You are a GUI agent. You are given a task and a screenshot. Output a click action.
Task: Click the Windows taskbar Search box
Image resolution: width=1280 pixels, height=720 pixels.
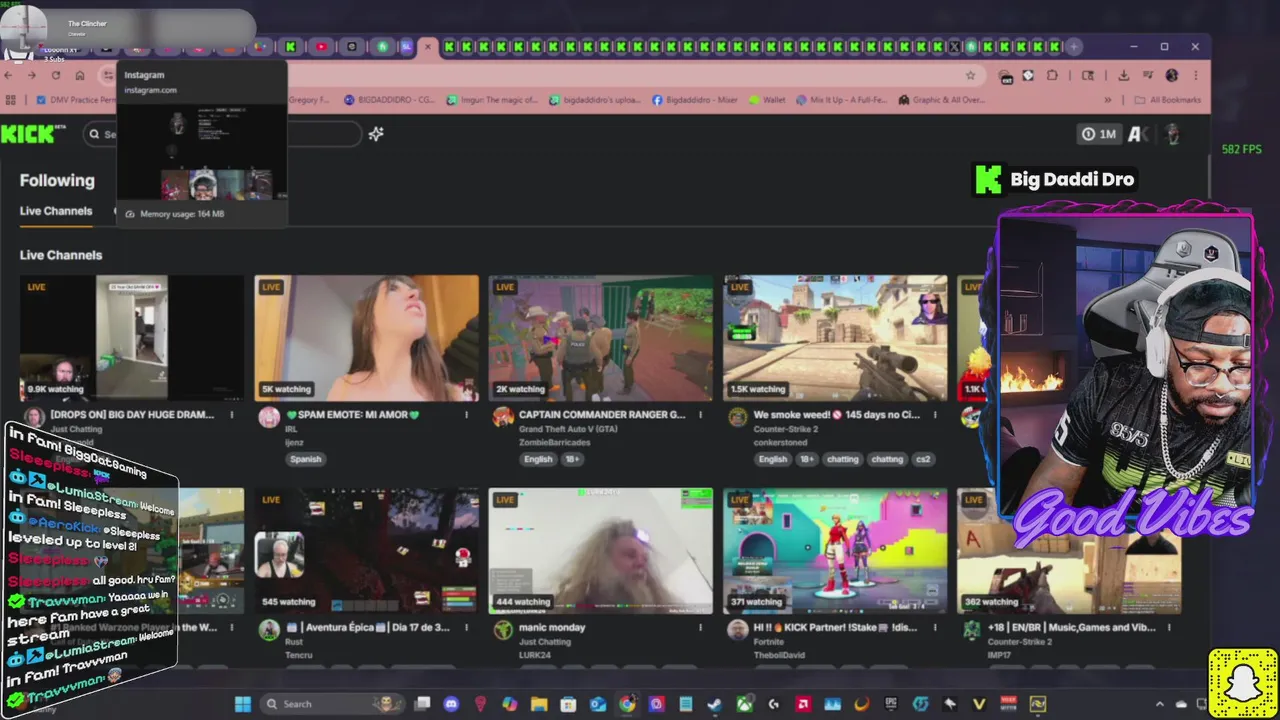(332, 704)
